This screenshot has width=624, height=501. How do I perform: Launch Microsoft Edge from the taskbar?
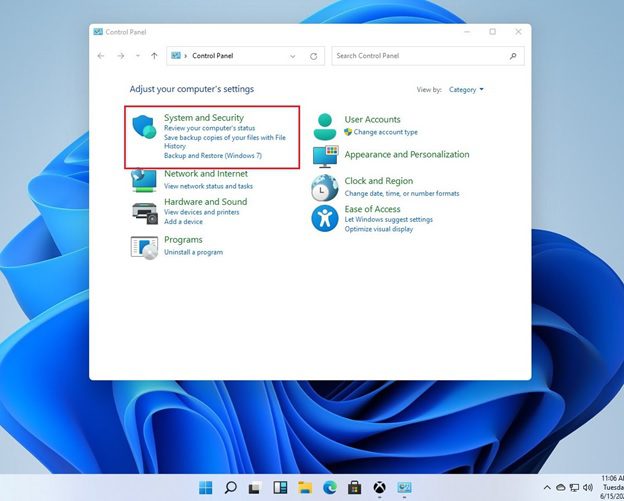[330, 487]
